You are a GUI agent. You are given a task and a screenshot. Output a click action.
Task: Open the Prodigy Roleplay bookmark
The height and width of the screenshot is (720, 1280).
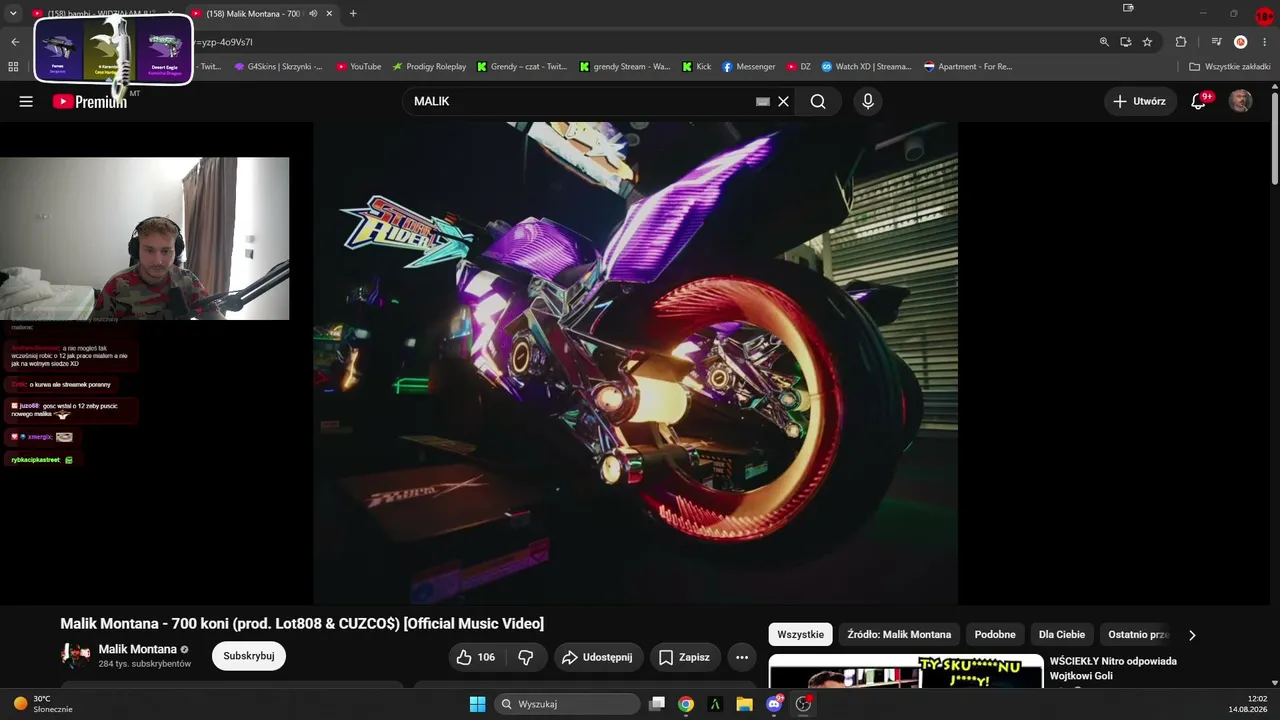429,67
